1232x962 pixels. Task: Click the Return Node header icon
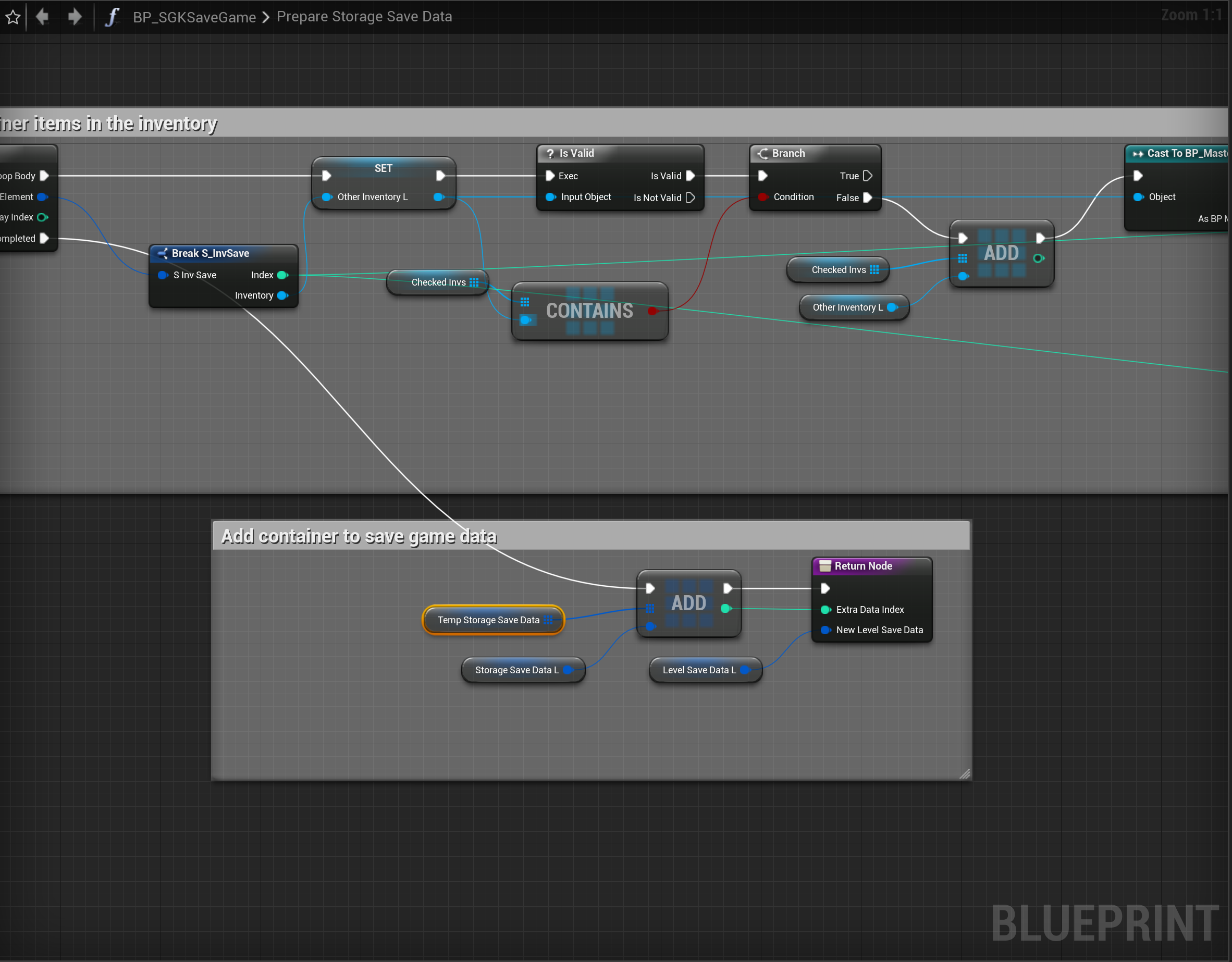tap(824, 566)
